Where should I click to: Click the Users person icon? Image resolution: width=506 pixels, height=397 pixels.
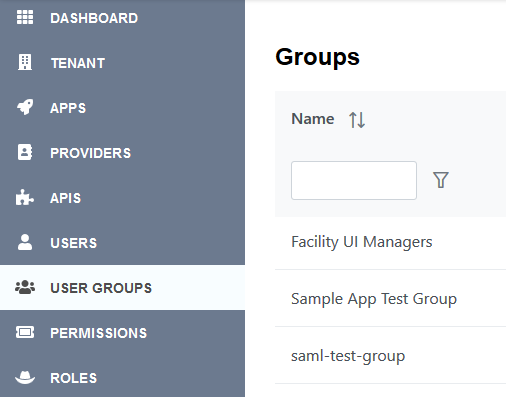[x=25, y=242]
